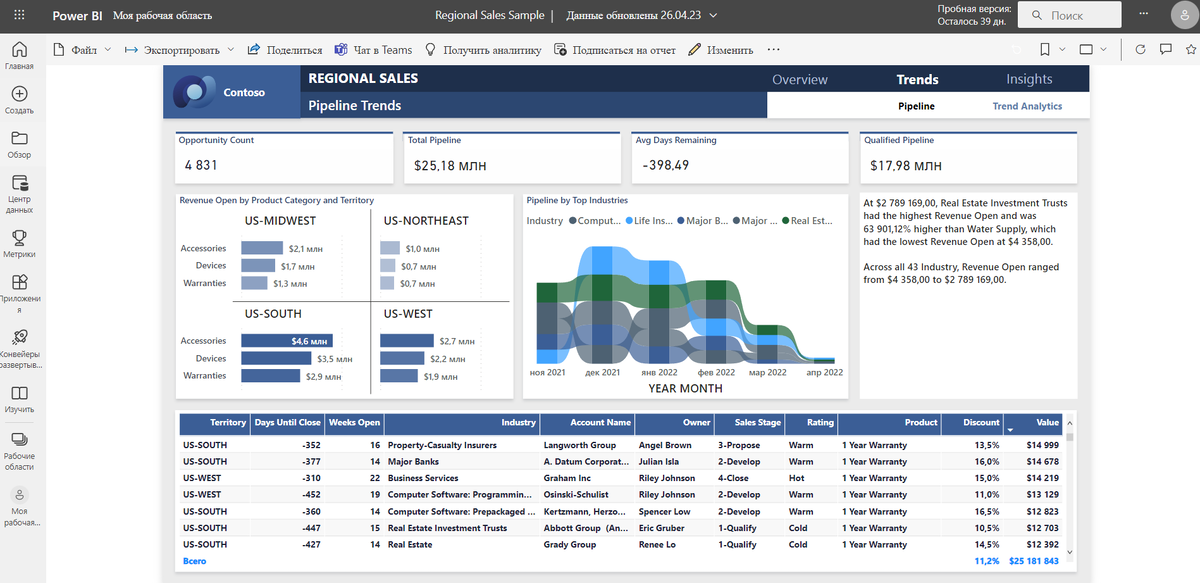Viewport: 1200px width, 583px height.
Task: Click the view layout rectangle icon
Action: [1088, 49]
